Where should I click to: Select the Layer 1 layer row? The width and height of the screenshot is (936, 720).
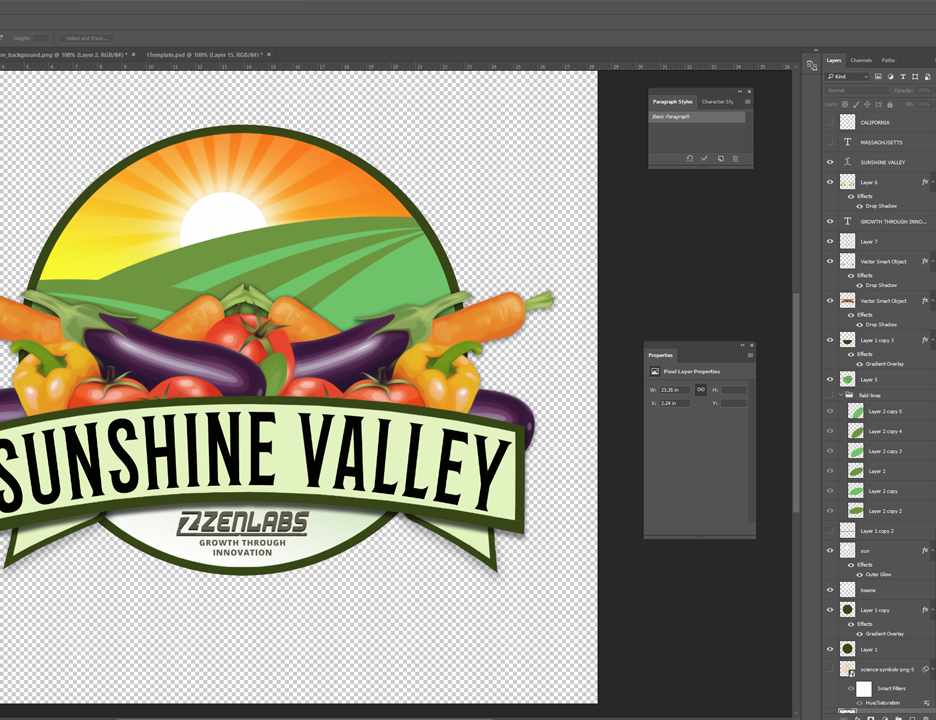click(x=879, y=649)
